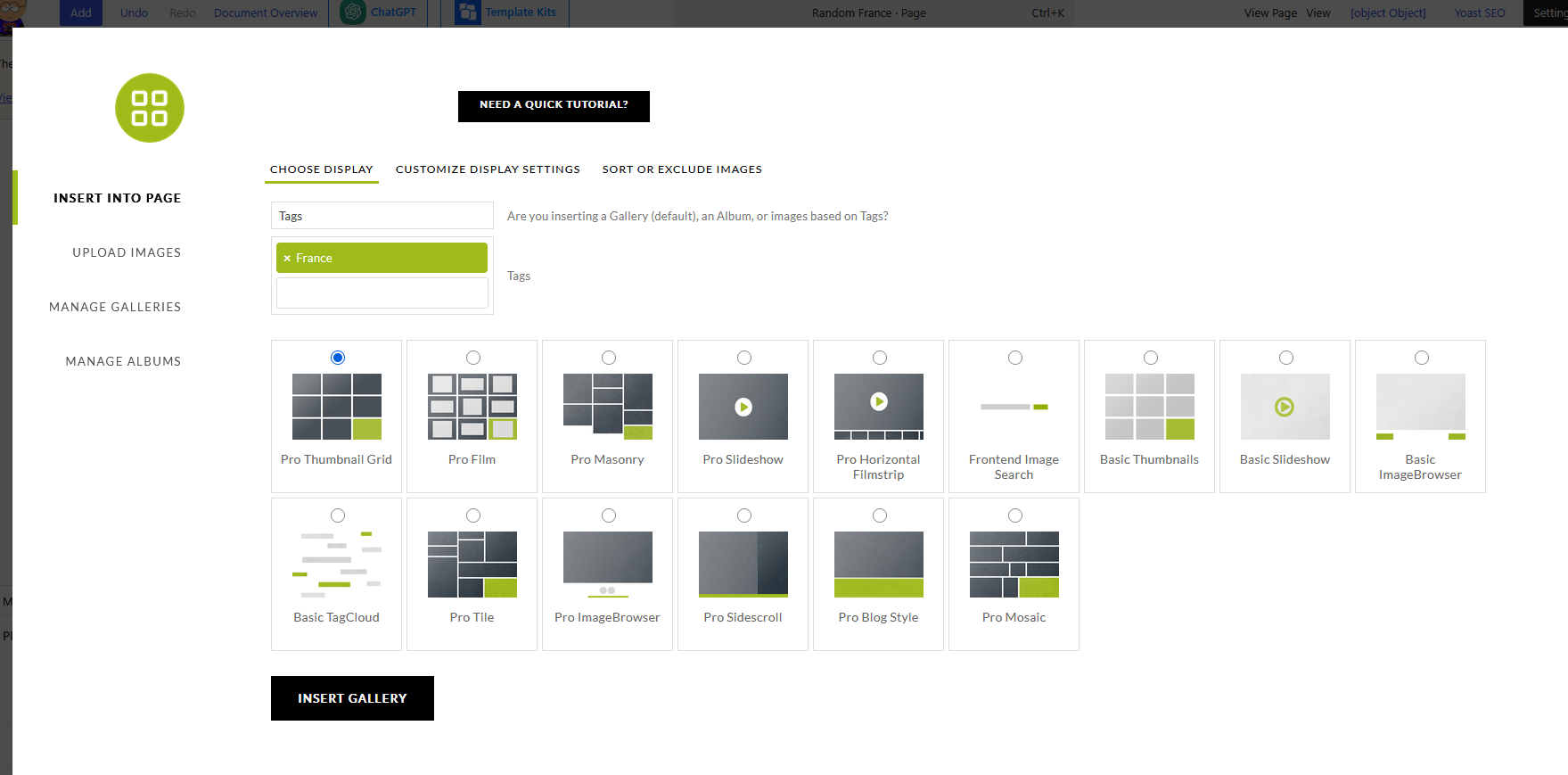Click the Frontend Image Search preview icon
This screenshot has height=775, width=1568.
(x=1014, y=407)
